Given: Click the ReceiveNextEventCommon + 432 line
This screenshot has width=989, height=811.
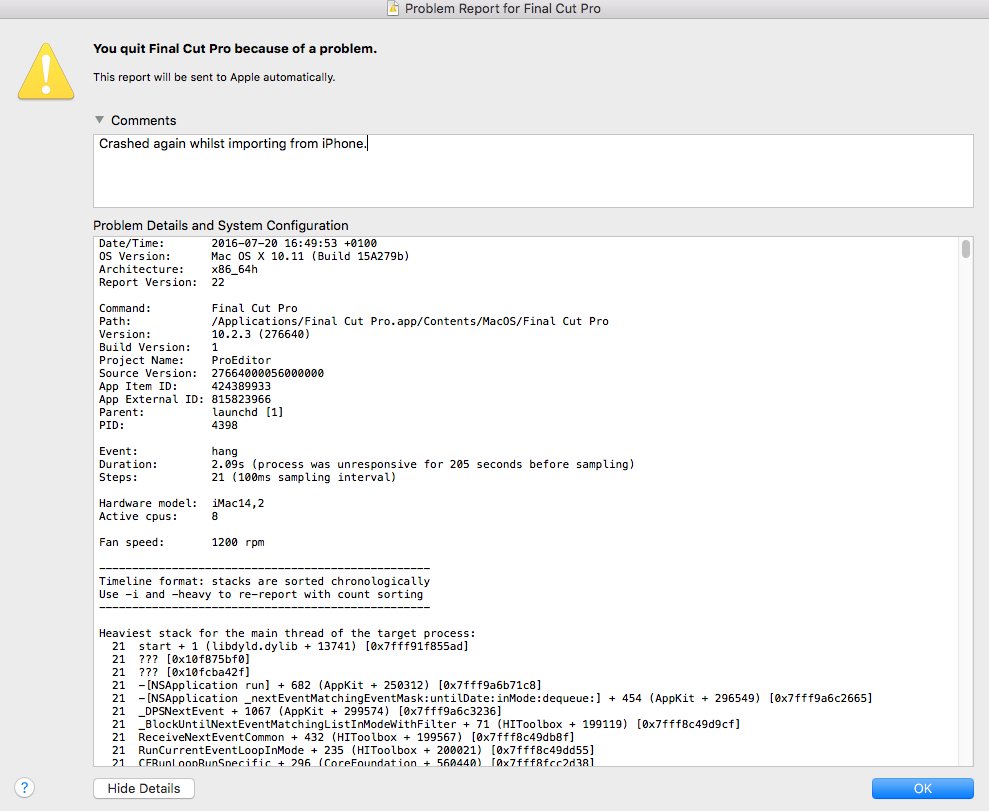Looking at the screenshot, I should pos(344,737).
